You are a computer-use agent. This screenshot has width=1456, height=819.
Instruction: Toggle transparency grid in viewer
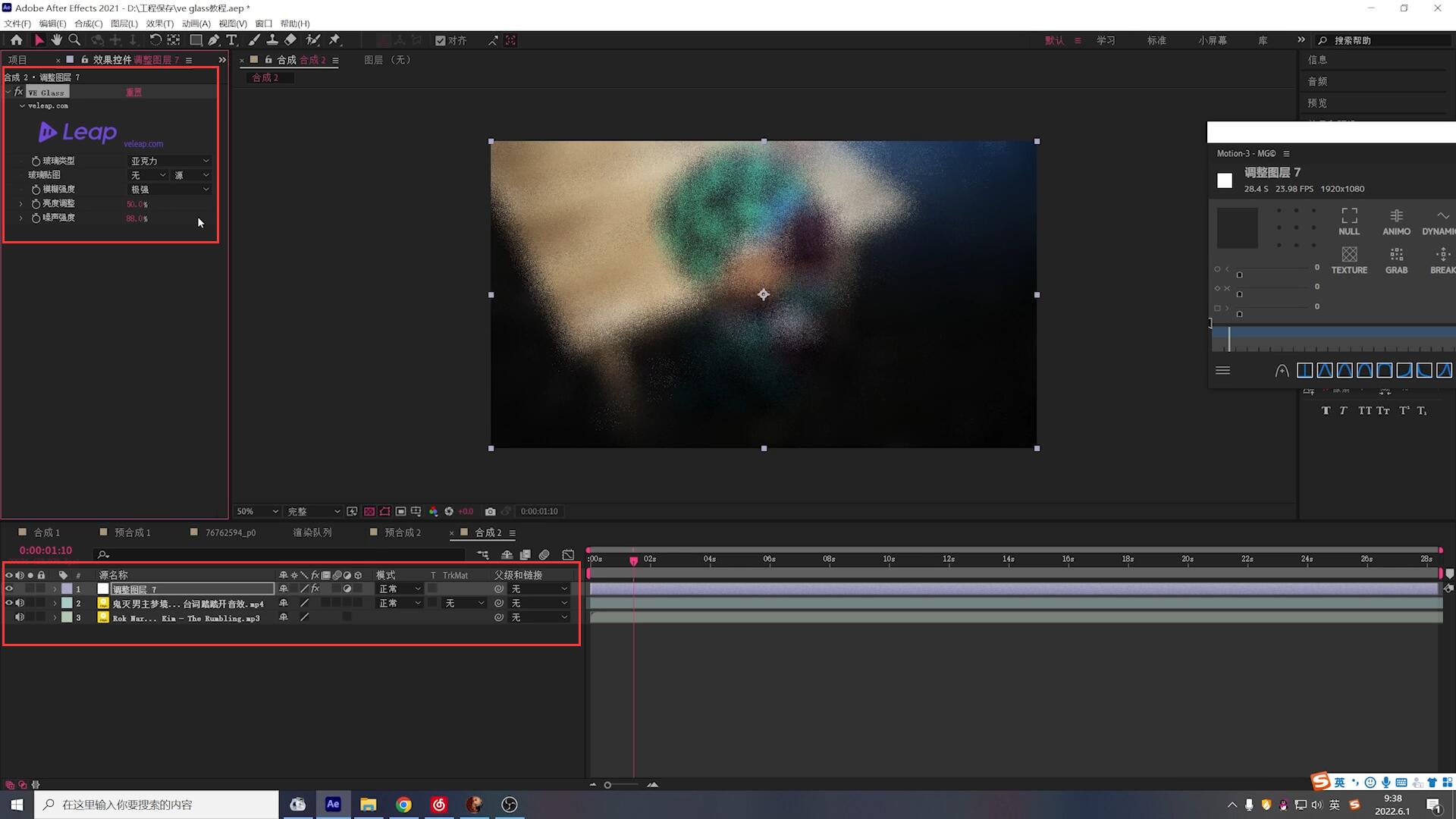point(369,512)
